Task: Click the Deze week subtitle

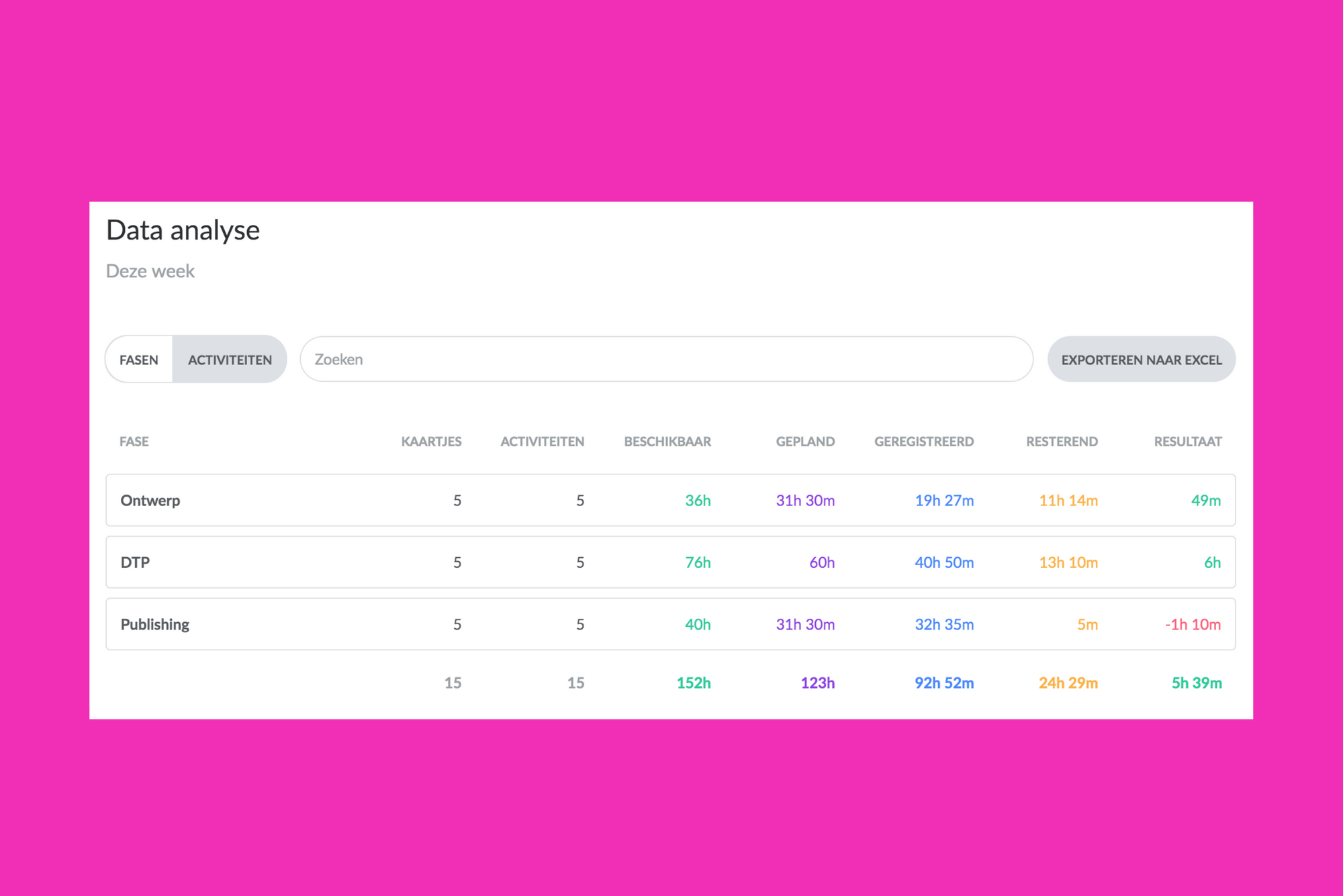Action: pyautogui.click(x=150, y=271)
